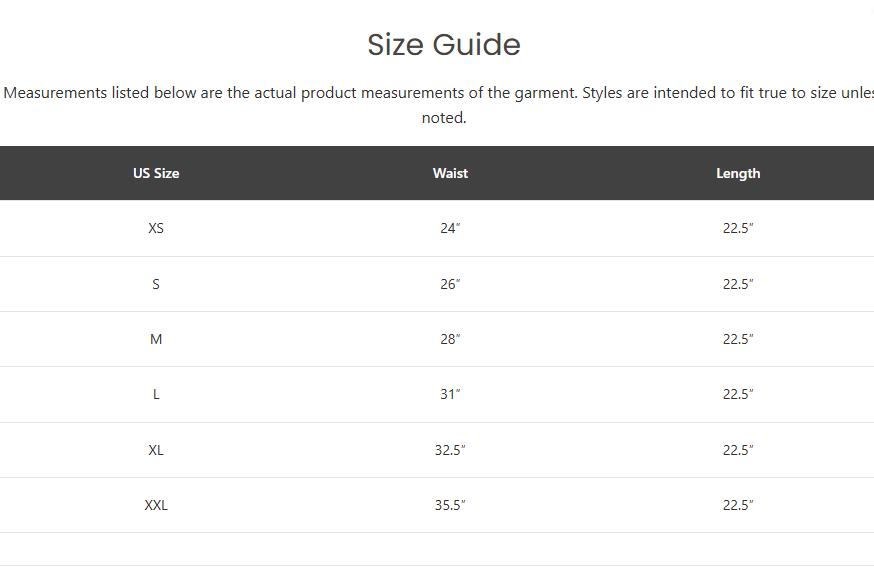Click the length value in the M row
Image resolution: width=874 pixels, height=579 pixels.
738,339
